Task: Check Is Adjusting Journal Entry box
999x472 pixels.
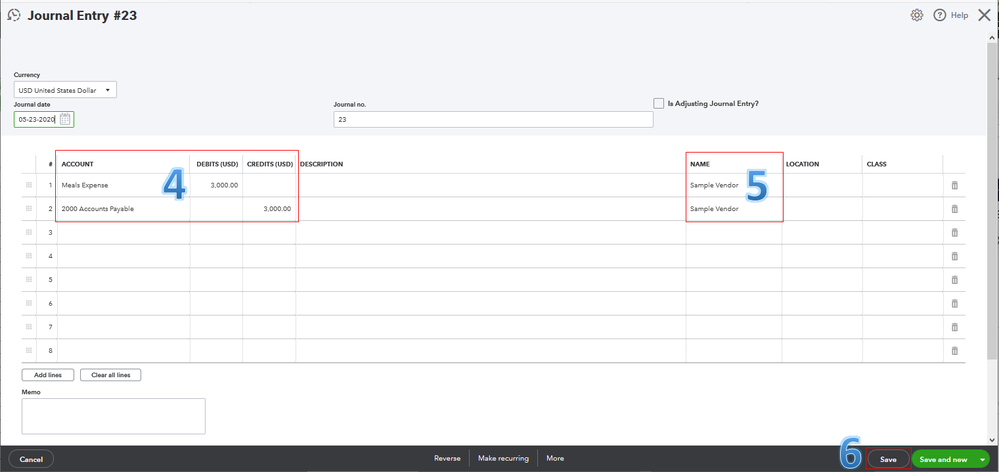Action: (659, 103)
